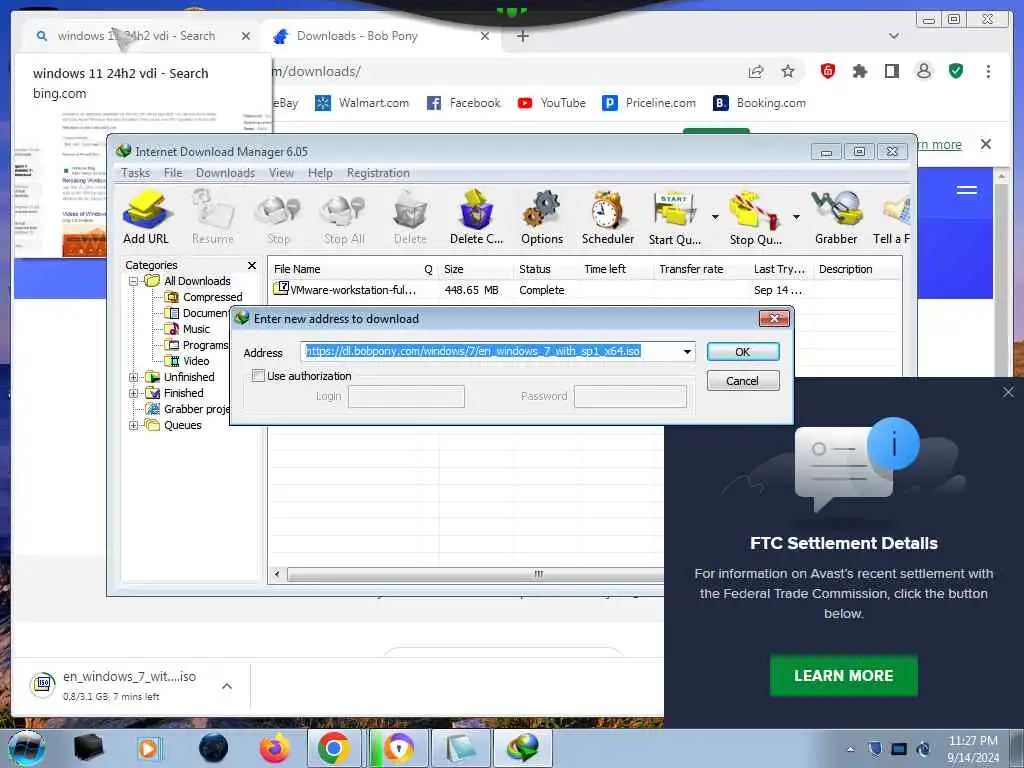Expand the Queues category
This screenshot has height=768, width=1024.
[x=133, y=425]
